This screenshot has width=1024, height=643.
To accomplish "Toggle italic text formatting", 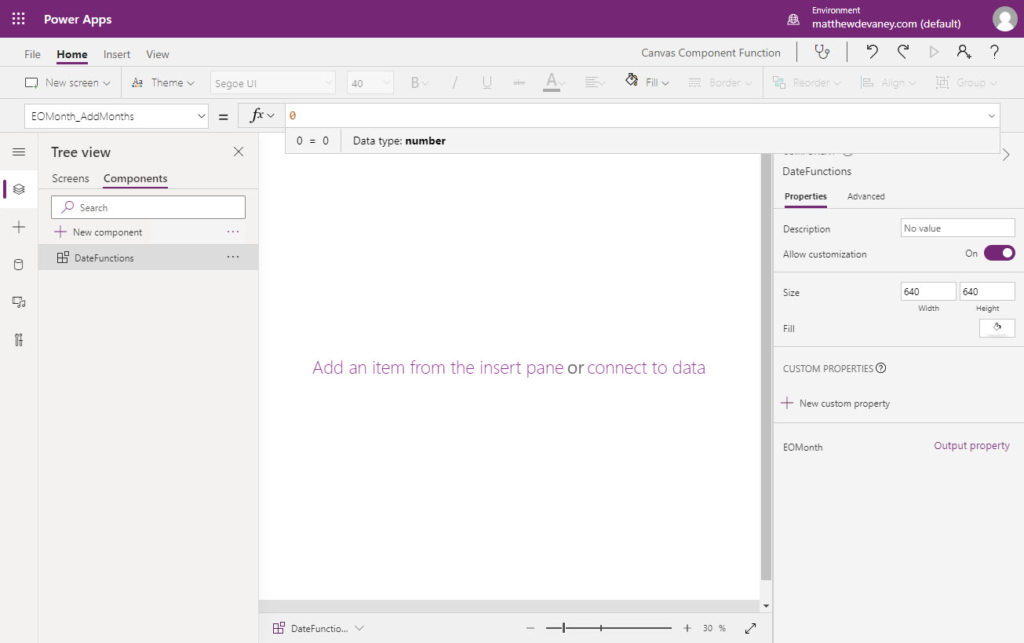I will pos(455,83).
